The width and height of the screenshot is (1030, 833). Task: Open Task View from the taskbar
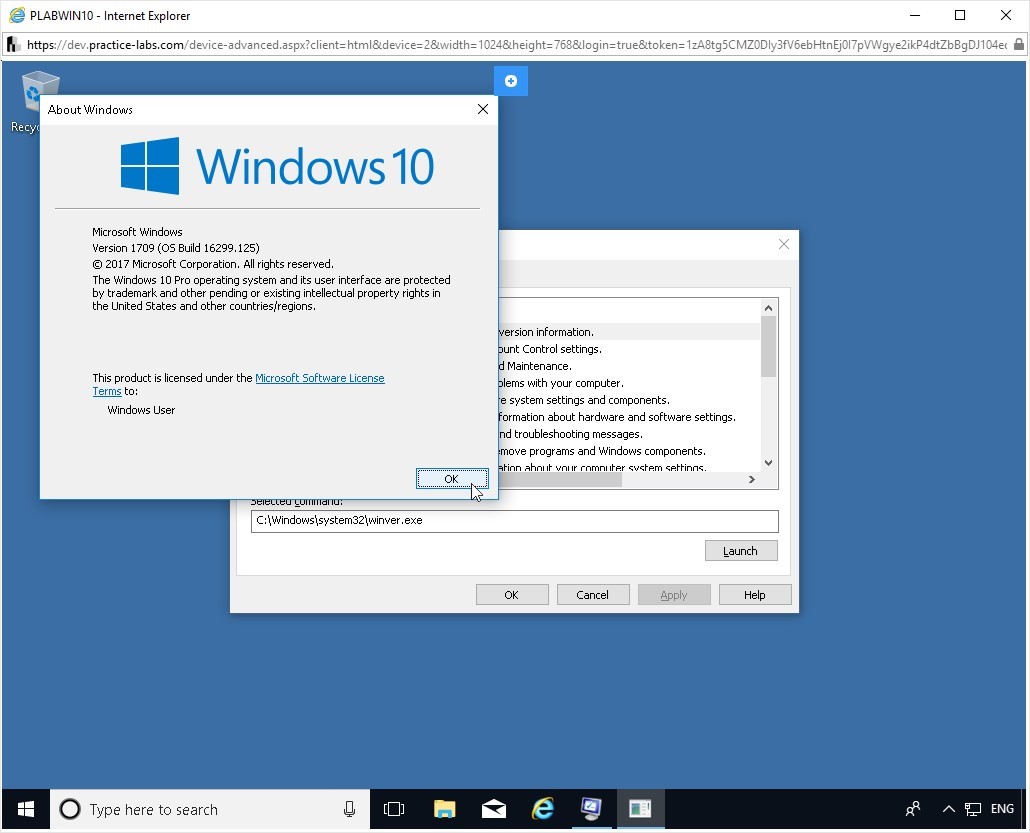pyautogui.click(x=393, y=809)
